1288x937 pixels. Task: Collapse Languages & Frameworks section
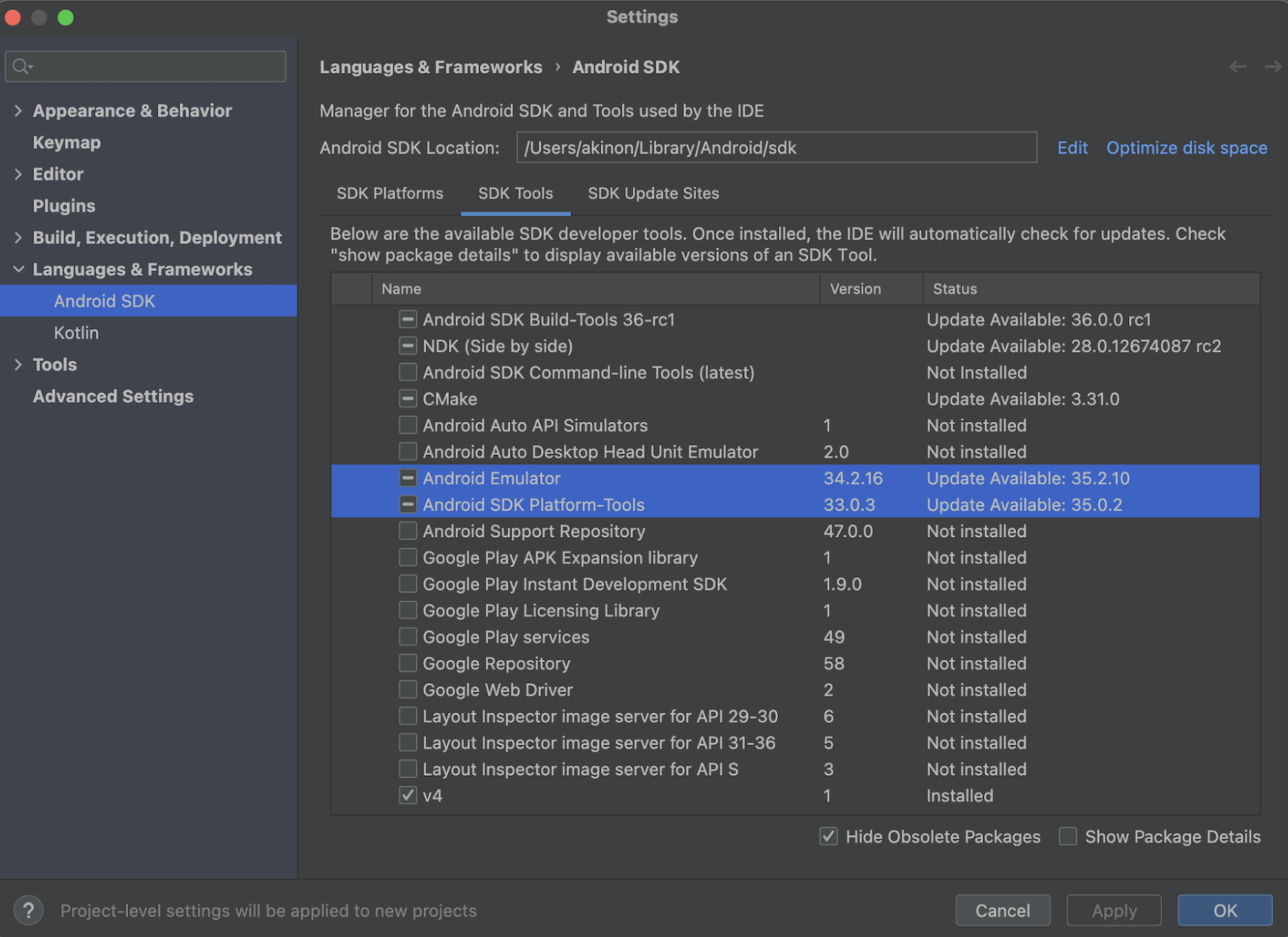coord(18,269)
